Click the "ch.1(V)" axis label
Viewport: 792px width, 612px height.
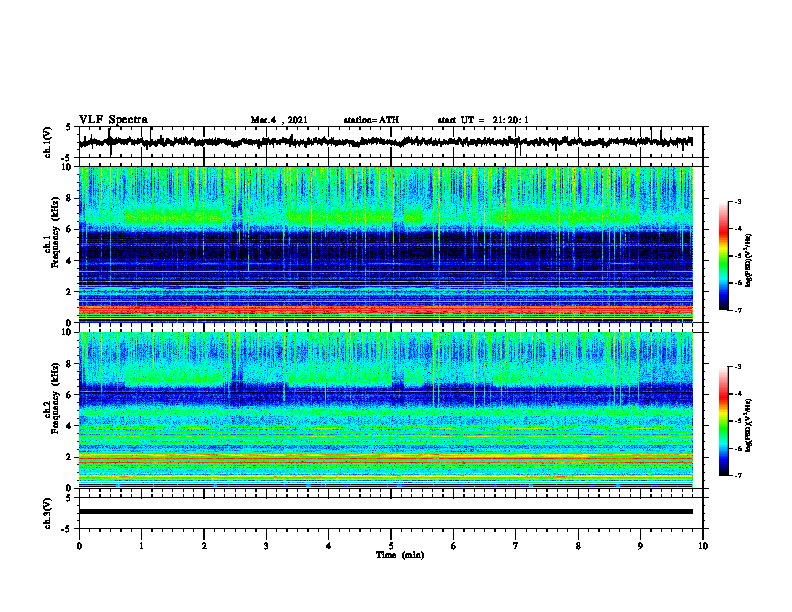pos(47,142)
